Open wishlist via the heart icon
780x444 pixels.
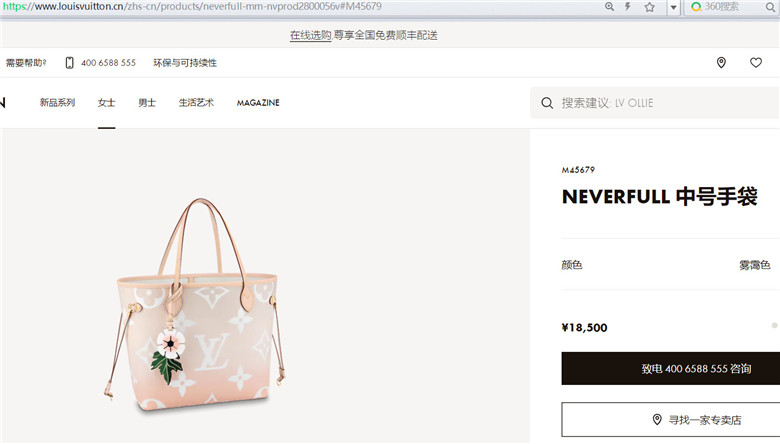[756, 63]
